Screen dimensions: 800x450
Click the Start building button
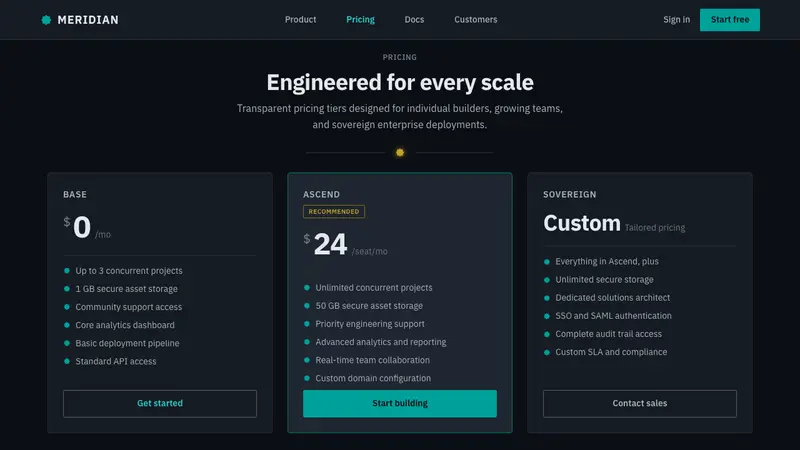click(399, 404)
